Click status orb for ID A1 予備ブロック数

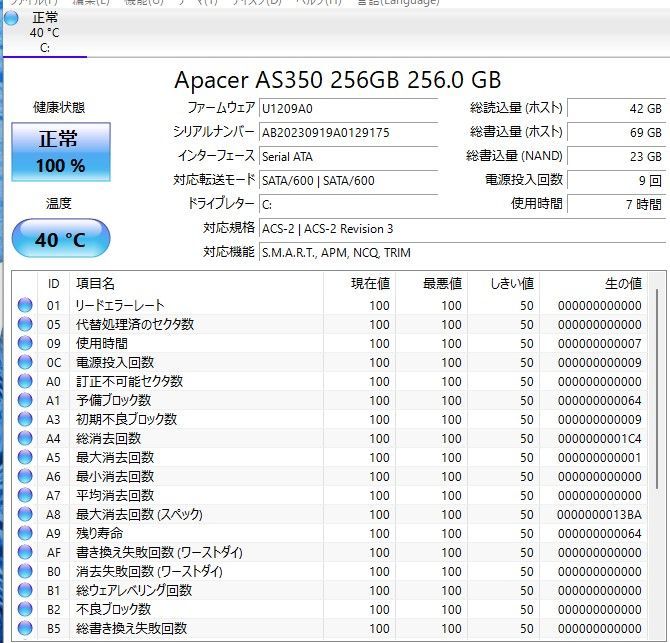(x=25, y=400)
